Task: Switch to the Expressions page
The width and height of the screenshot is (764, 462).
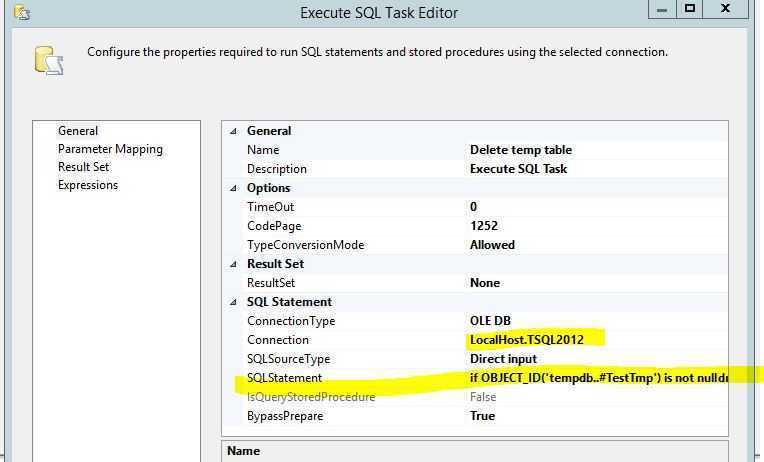Action: pos(88,185)
